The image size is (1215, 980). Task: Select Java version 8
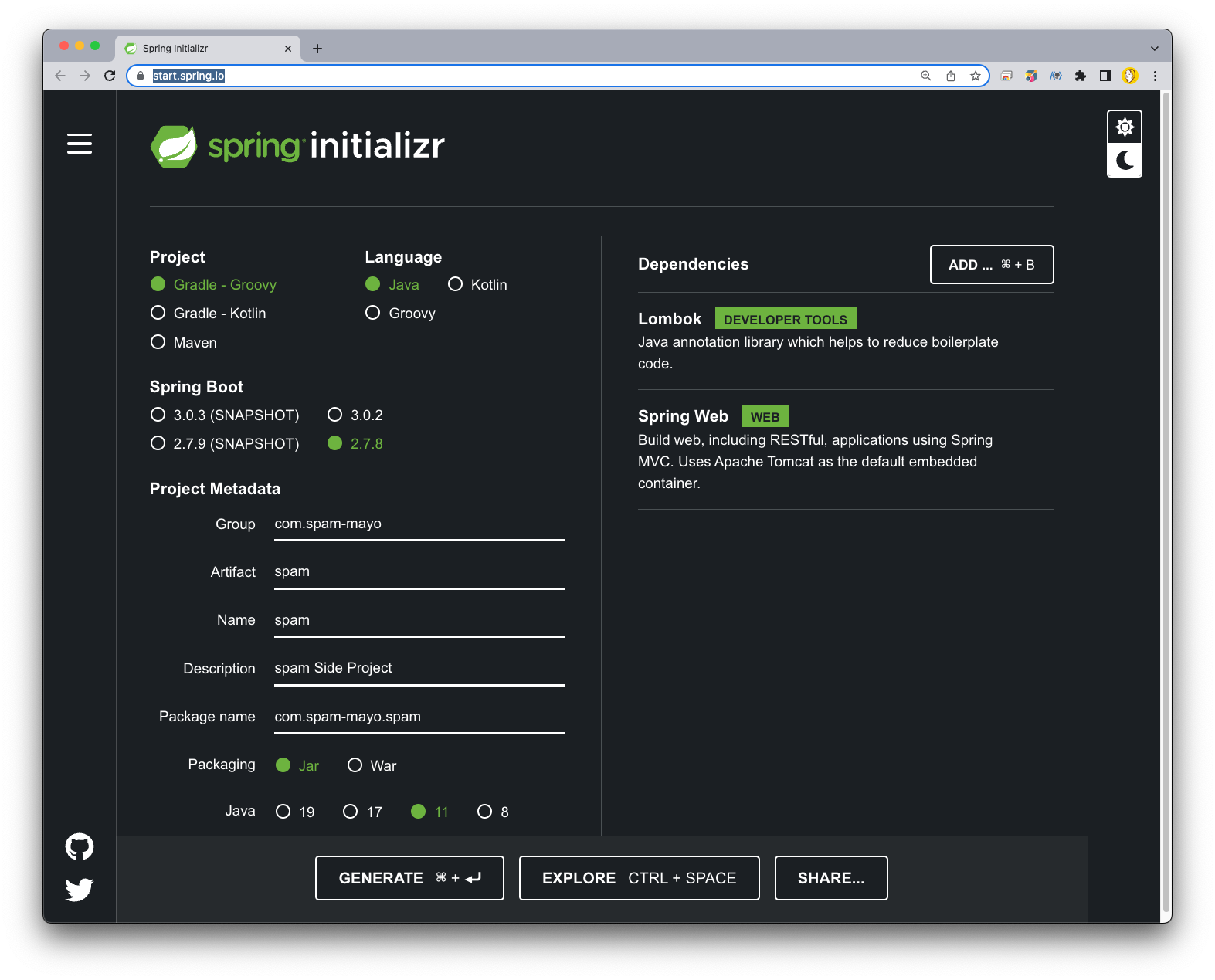(x=493, y=812)
